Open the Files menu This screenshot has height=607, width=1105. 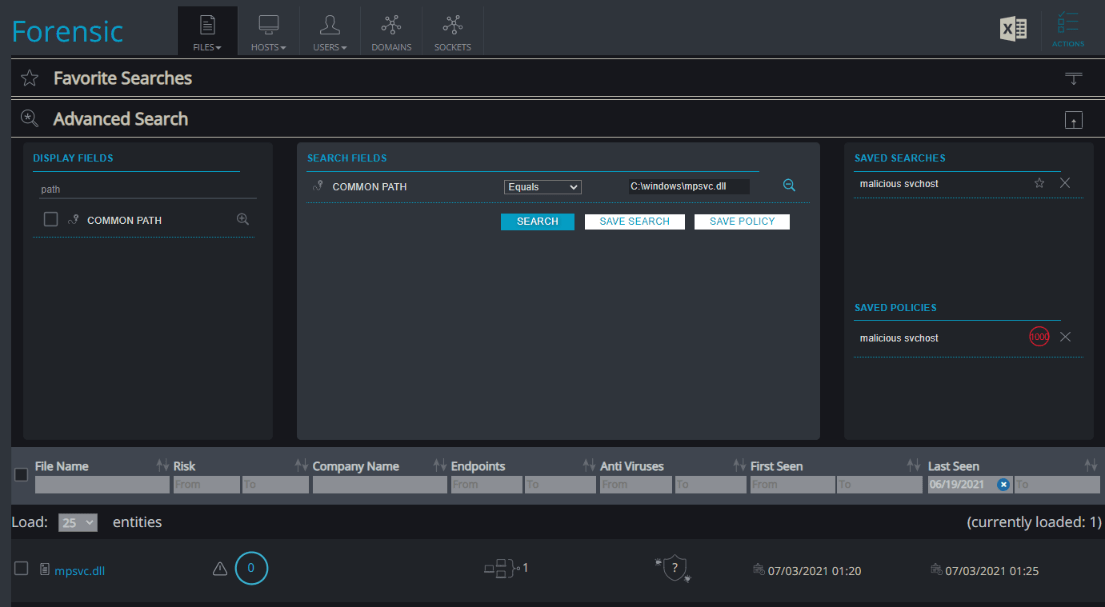(x=207, y=32)
